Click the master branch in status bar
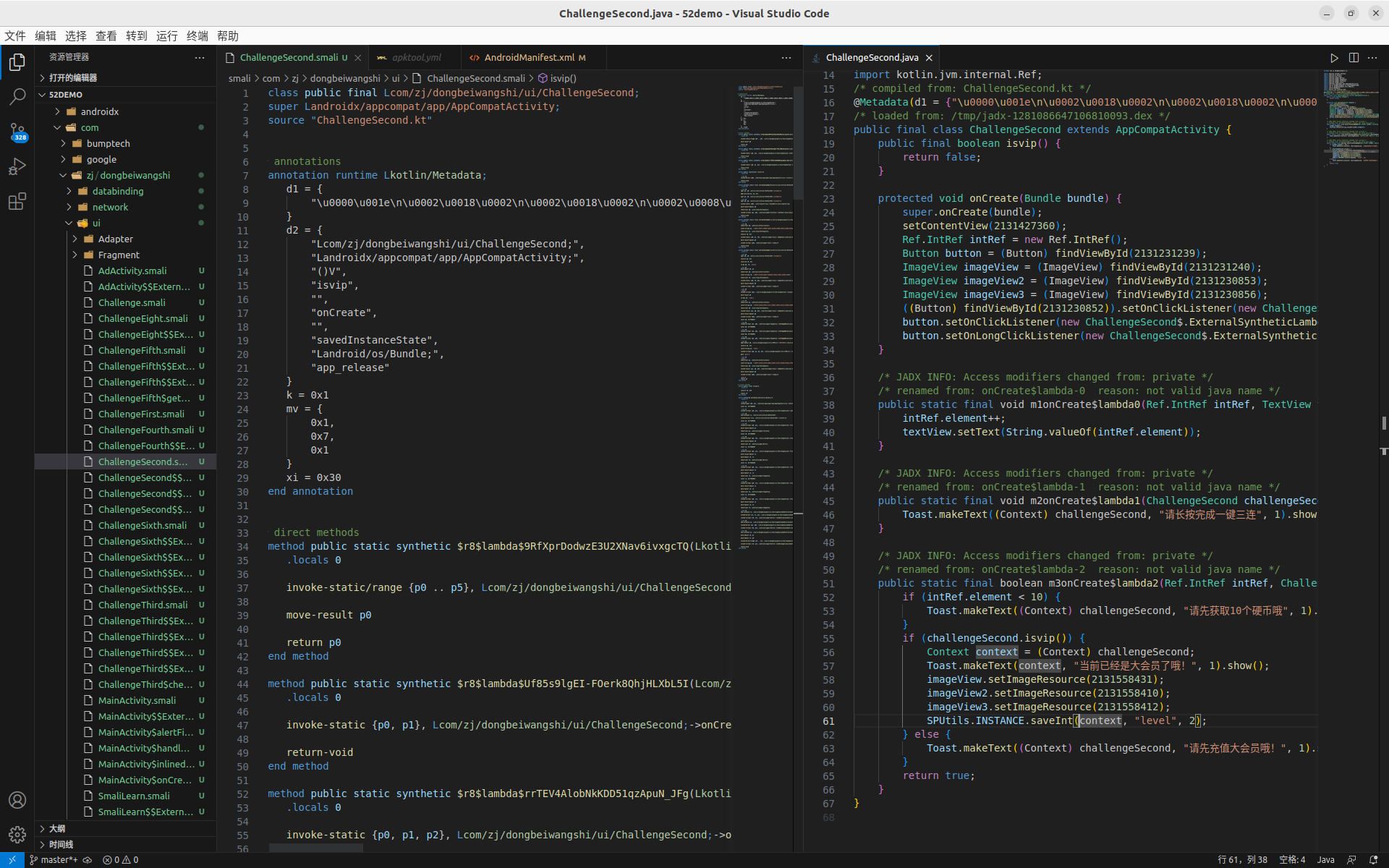This screenshot has width=1389, height=868. (x=56, y=859)
